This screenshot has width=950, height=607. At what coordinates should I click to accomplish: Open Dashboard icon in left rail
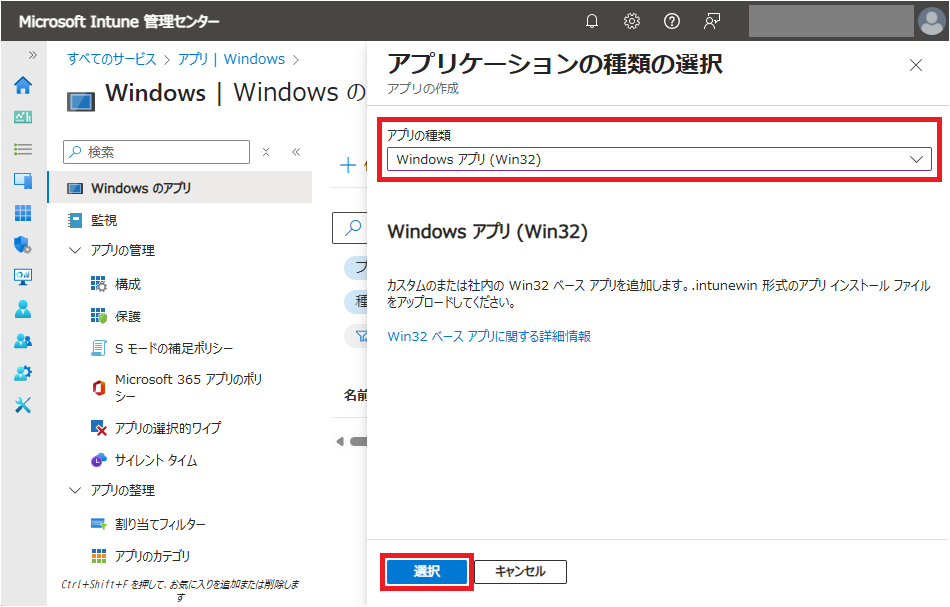pos(23,117)
